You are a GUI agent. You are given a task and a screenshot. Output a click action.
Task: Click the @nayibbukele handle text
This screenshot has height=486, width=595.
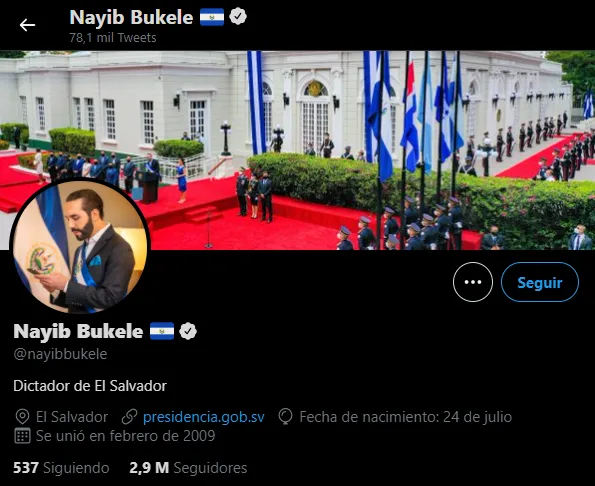pos(60,354)
